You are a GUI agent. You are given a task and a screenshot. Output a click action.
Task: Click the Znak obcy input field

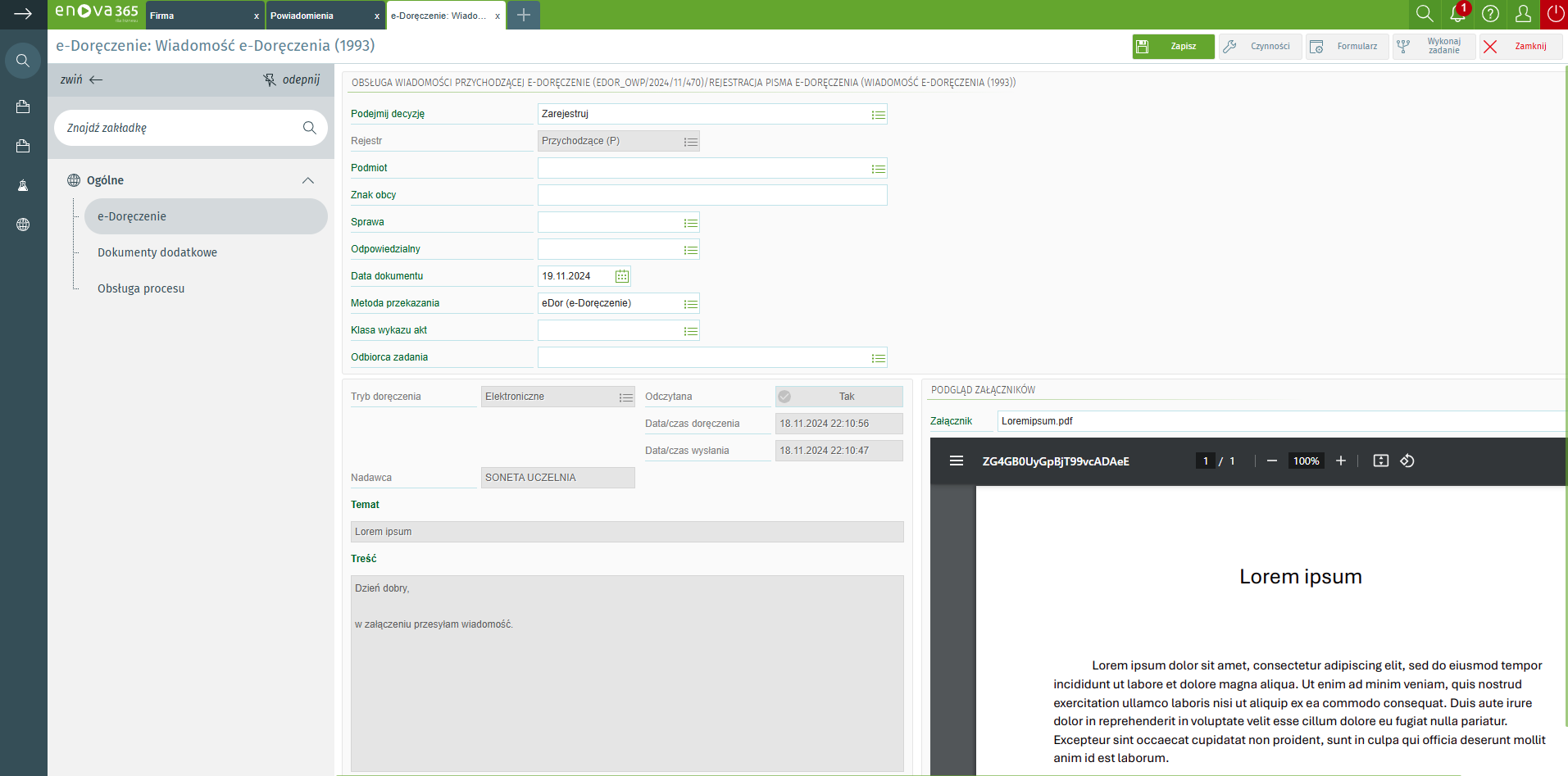click(711, 195)
